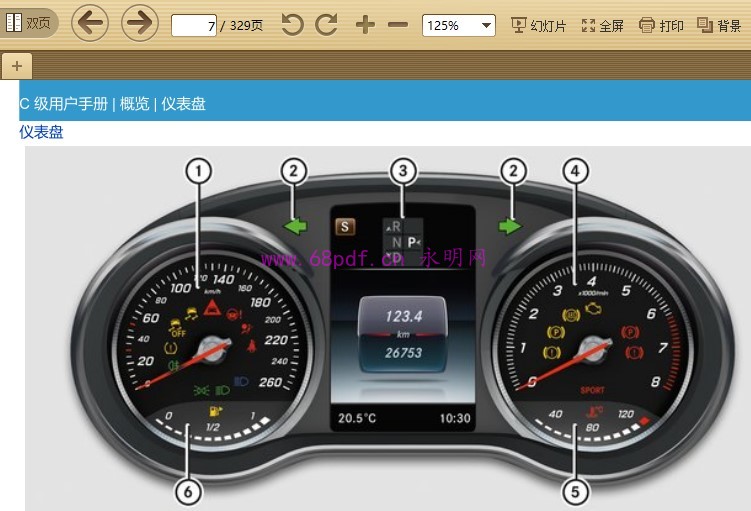Start the 幻灯片 slideshow mode
This screenshot has width=751, height=511.
(x=538, y=25)
